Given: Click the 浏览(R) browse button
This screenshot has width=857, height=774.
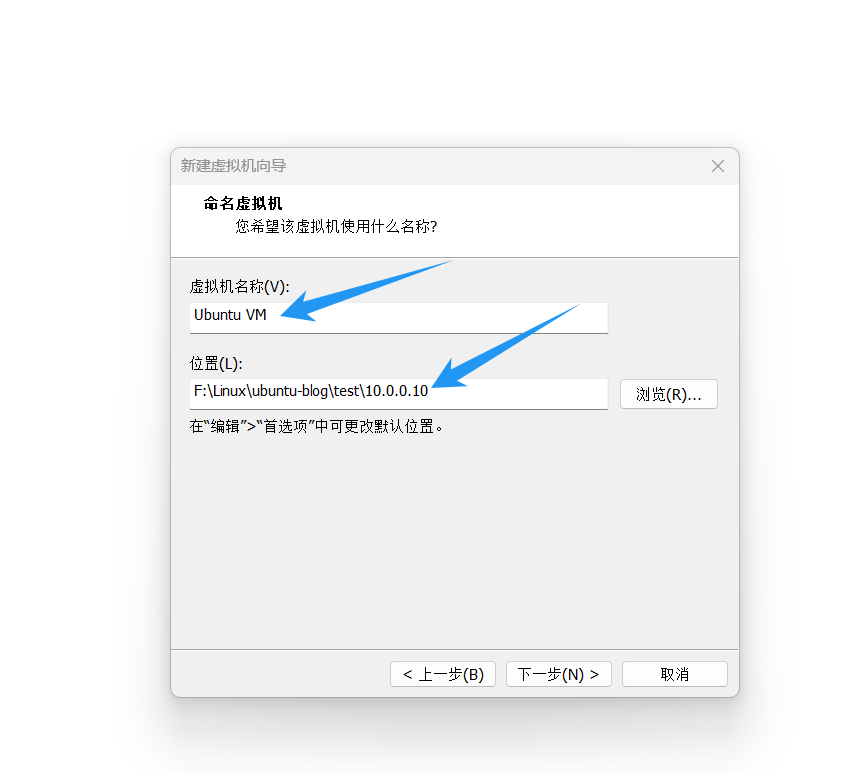Looking at the screenshot, I should tap(668, 394).
